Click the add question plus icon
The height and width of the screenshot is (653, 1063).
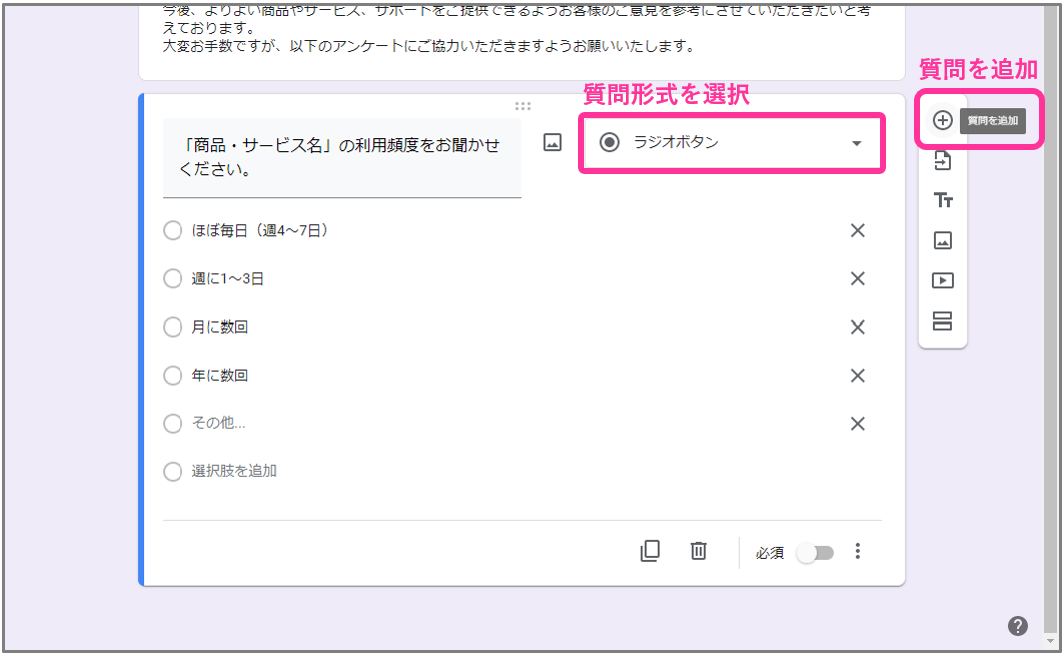tap(942, 120)
